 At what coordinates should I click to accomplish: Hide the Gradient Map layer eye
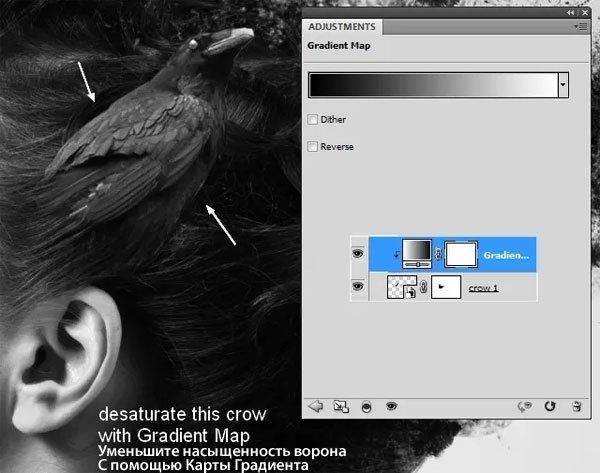358,253
